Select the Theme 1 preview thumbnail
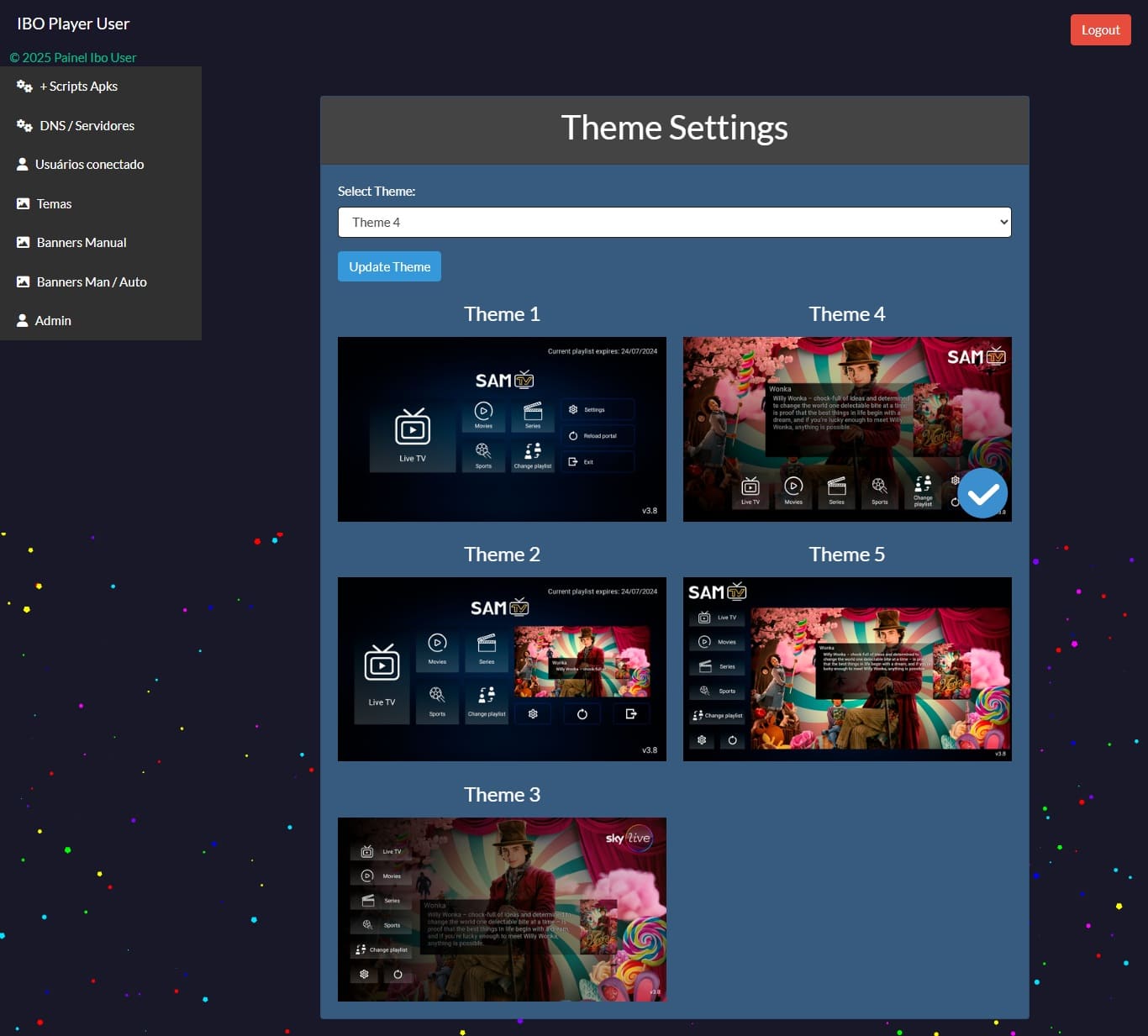The image size is (1148, 1036). click(x=502, y=429)
